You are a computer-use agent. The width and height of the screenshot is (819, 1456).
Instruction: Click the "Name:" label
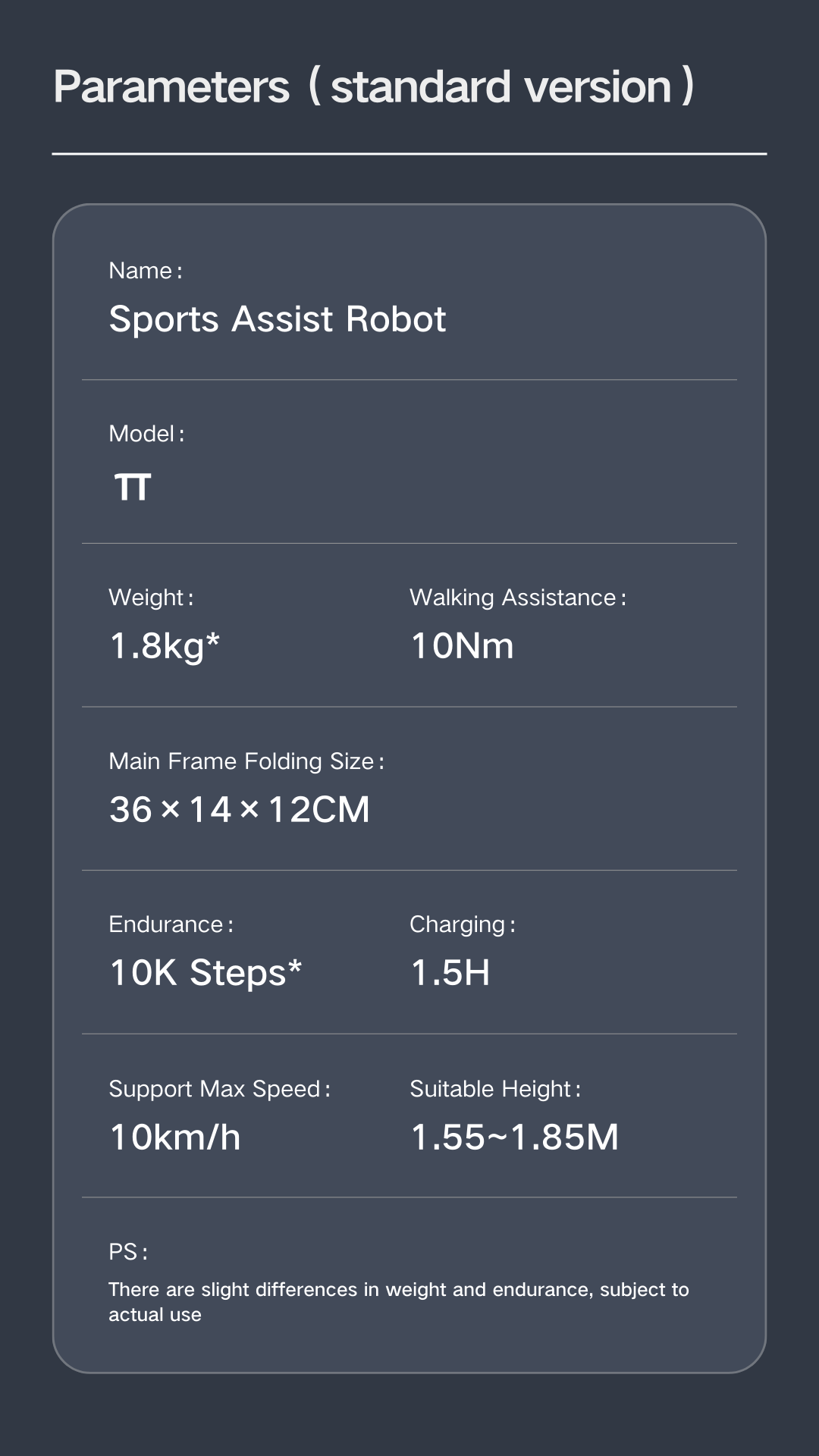[145, 271]
